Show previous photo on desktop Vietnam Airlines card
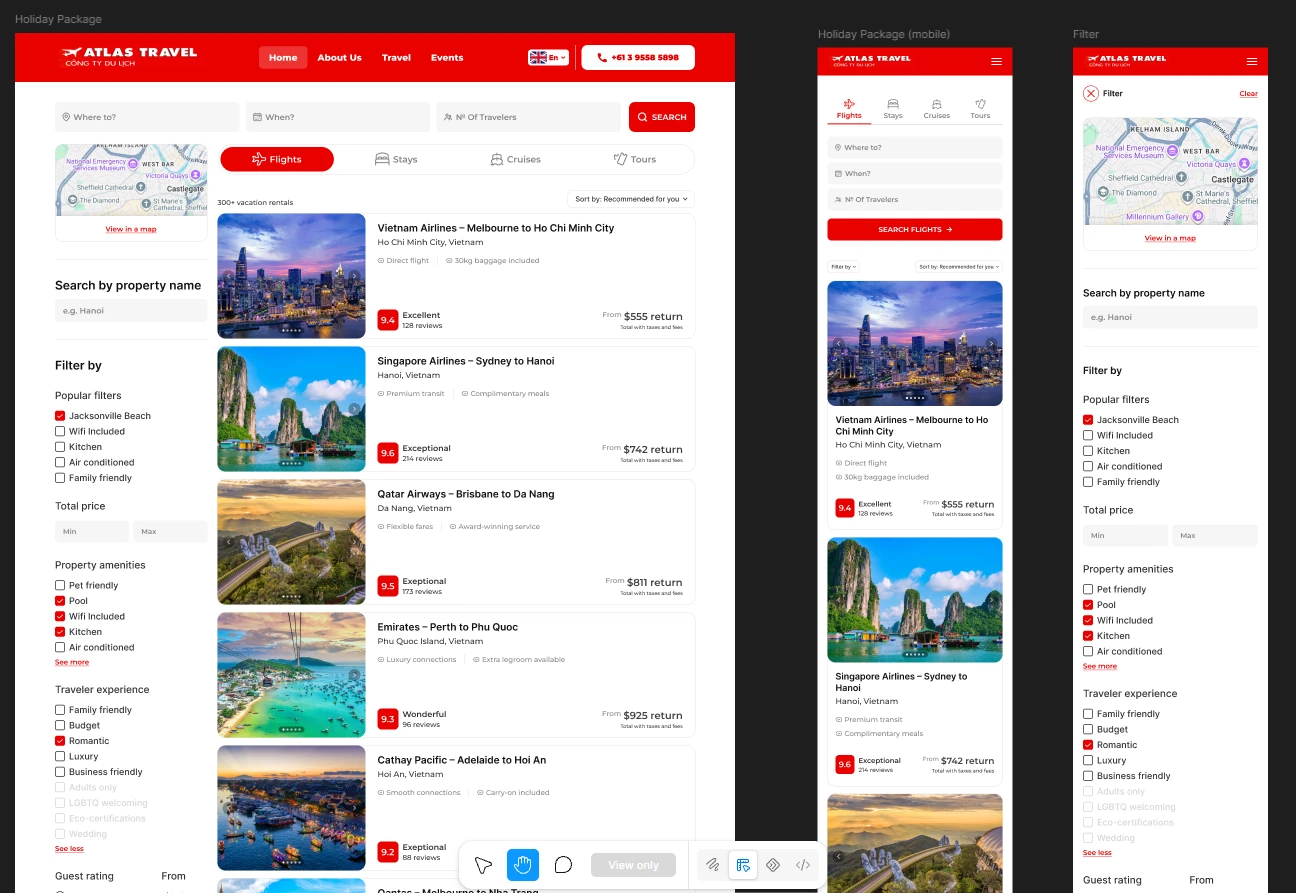This screenshot has height=893, width=1296. (x=228, y=276)
